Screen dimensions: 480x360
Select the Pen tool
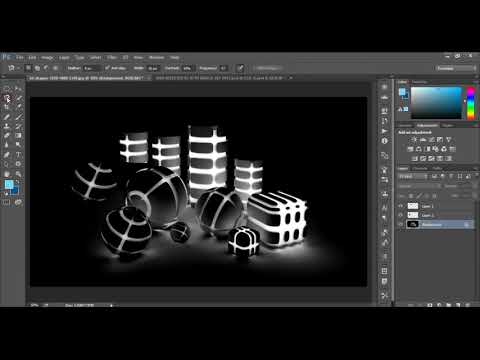coord(7,155)
